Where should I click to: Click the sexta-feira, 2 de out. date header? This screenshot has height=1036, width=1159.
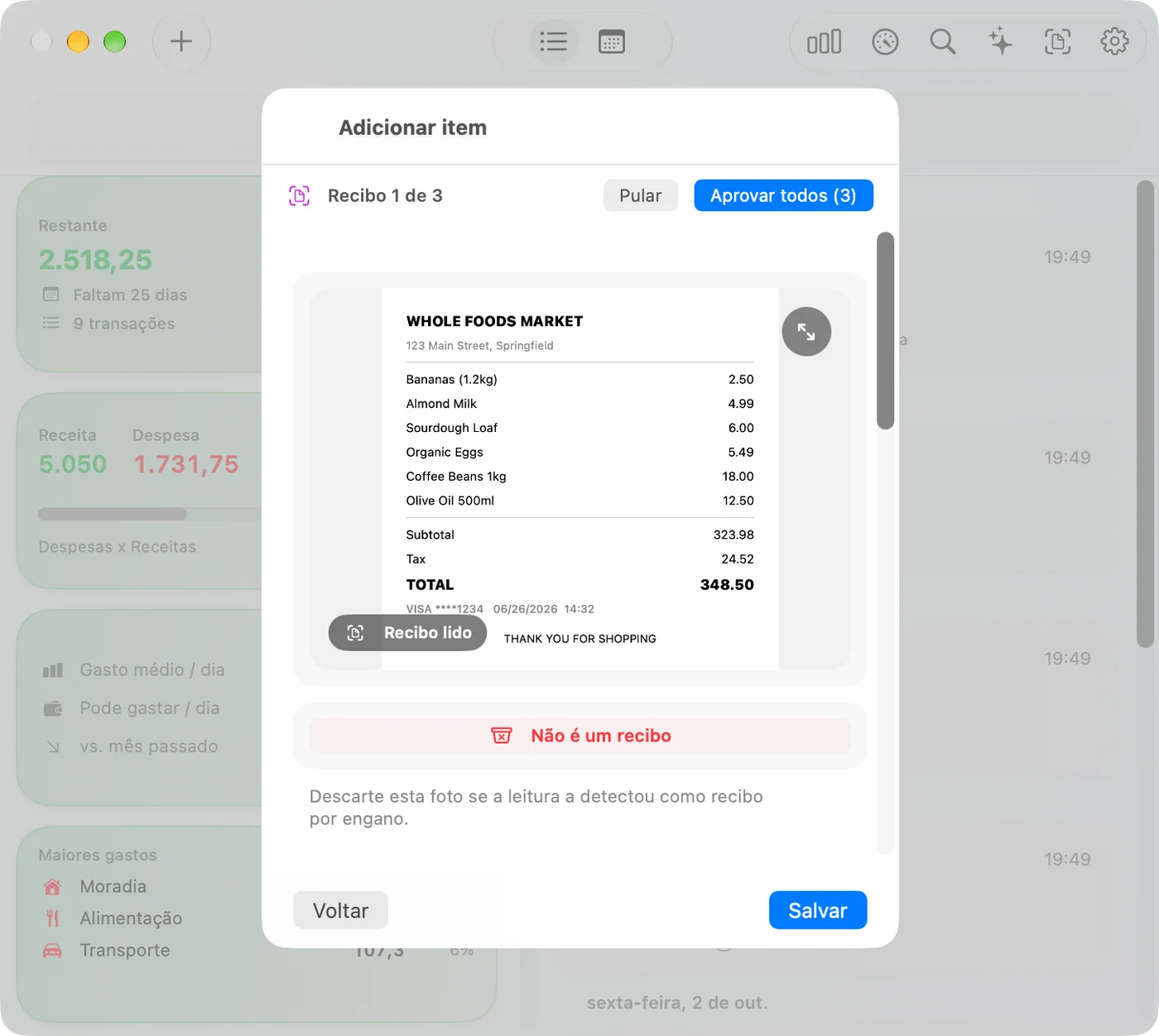click(x=677, y=1003)
